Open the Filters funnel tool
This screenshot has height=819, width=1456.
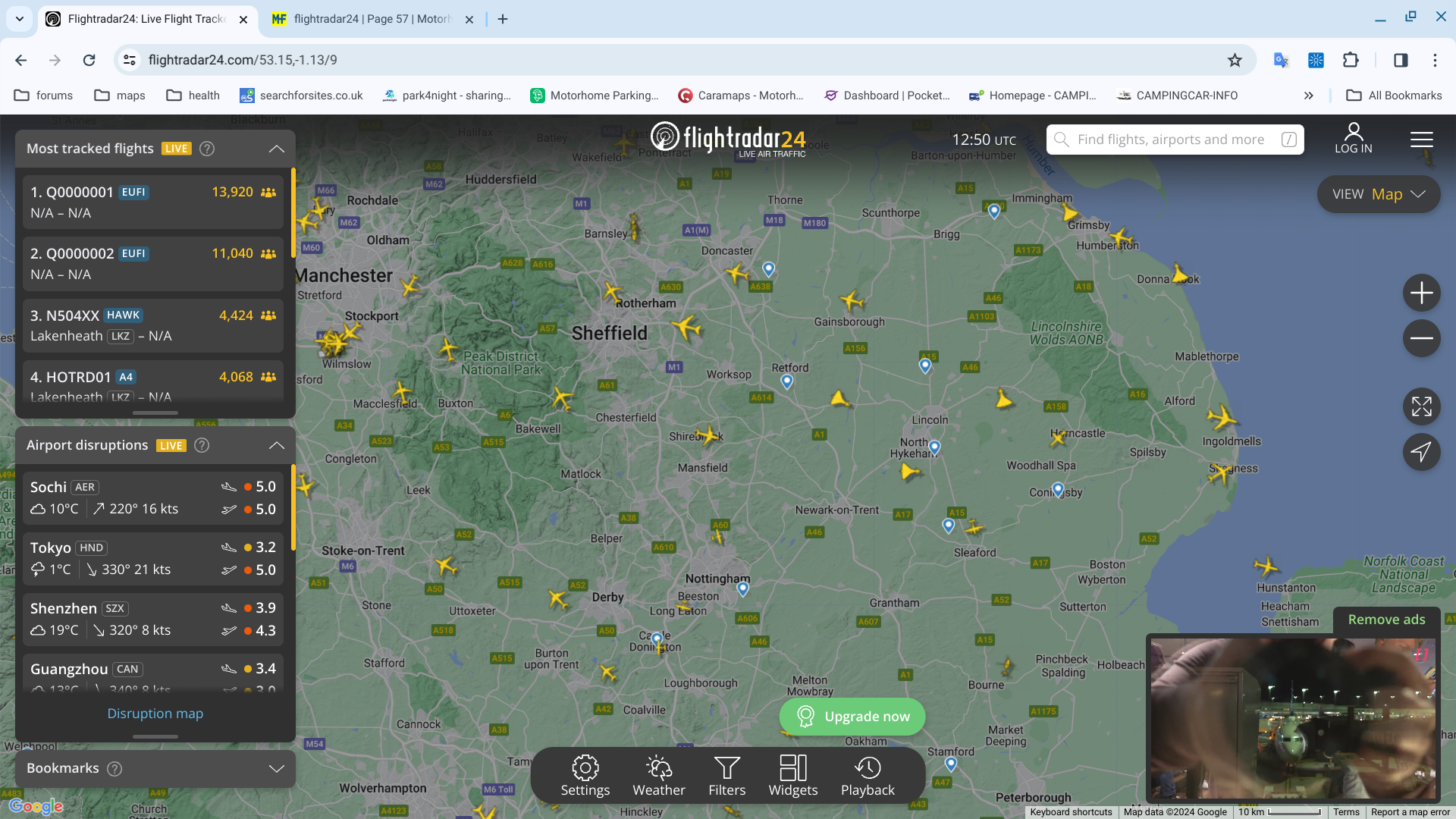tap(726, 776)
